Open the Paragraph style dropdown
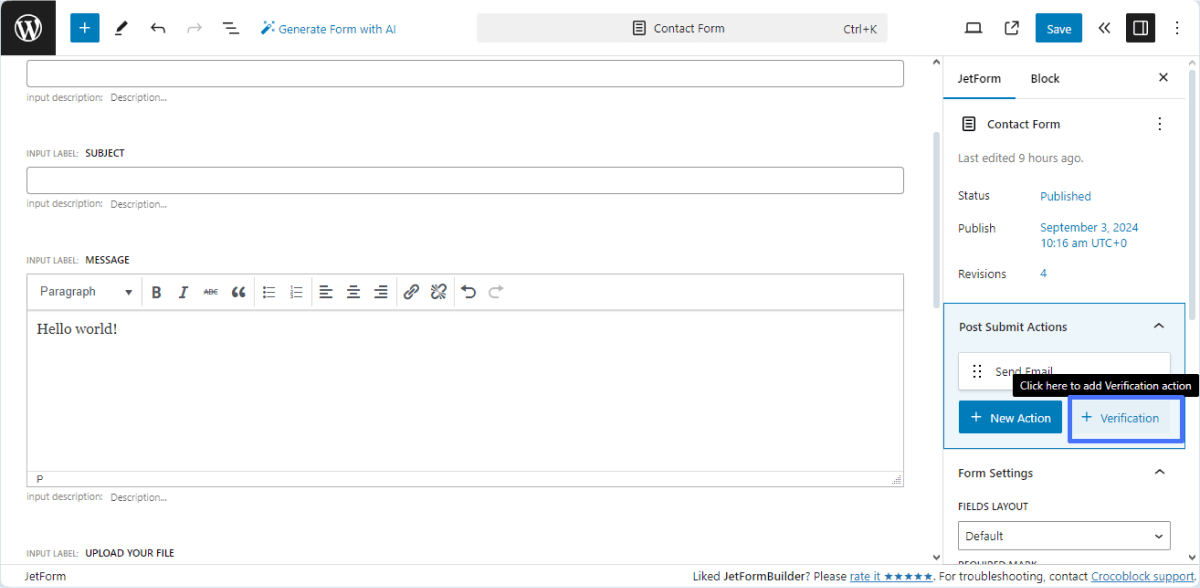The height and width of the screenshot is (588, 1200). (x=85, y=291)
